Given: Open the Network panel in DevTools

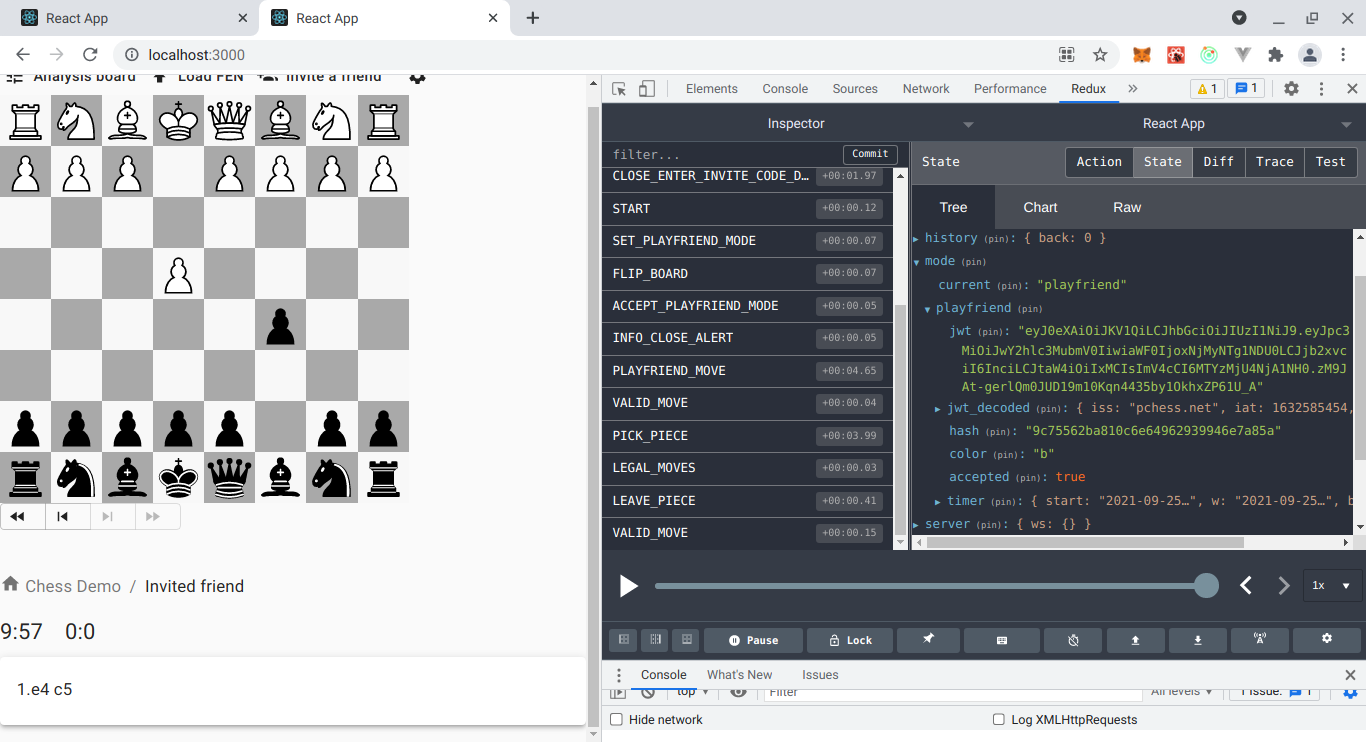Looking at the screenshot, I should pyautogui.click(x=925, y=88).
